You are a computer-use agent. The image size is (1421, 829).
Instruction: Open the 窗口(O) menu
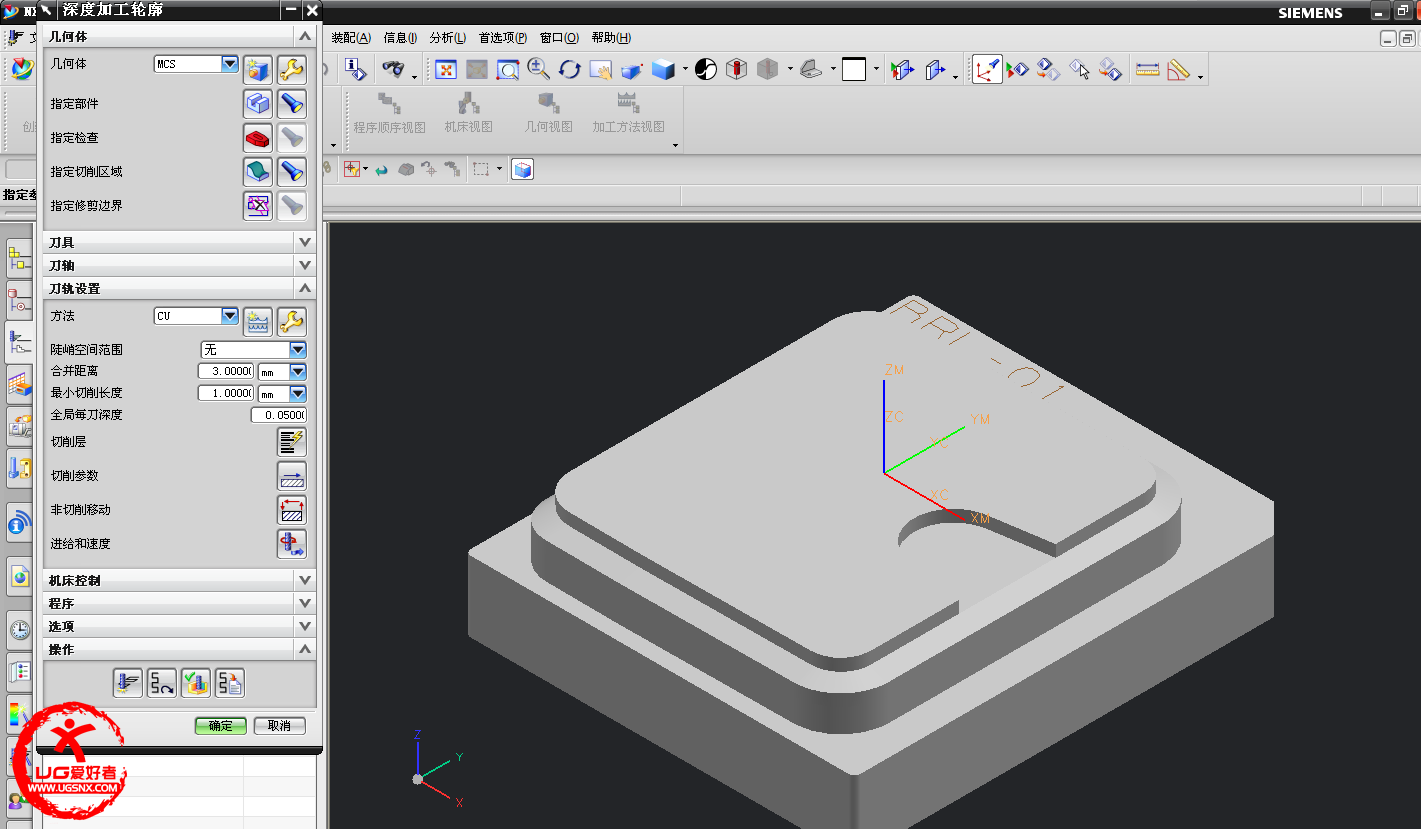point(559,38)
